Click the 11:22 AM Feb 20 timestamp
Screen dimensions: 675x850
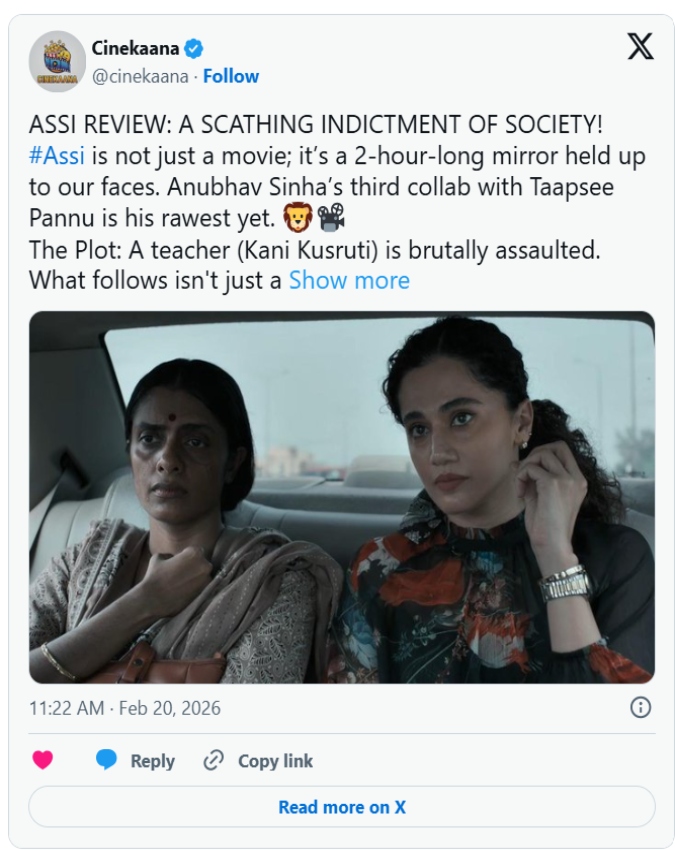coord(125,708)
